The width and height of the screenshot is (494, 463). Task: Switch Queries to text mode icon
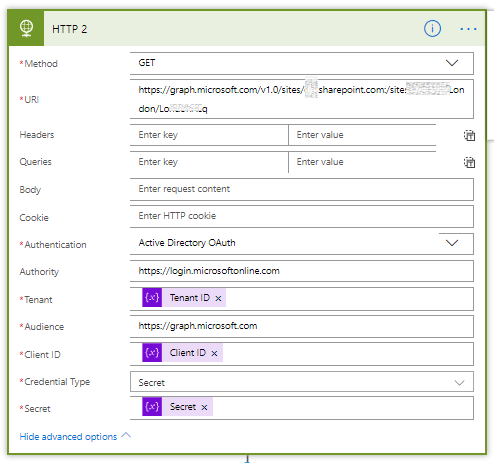point(469,162)
